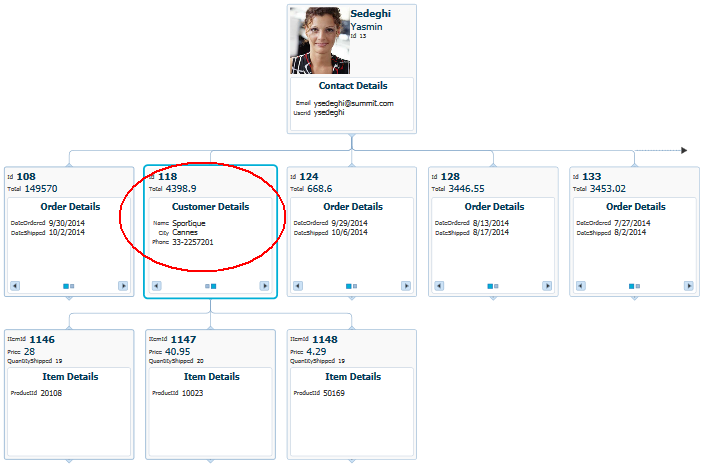Click the total 3453.02
703x470 pixels.
(608, 189)
